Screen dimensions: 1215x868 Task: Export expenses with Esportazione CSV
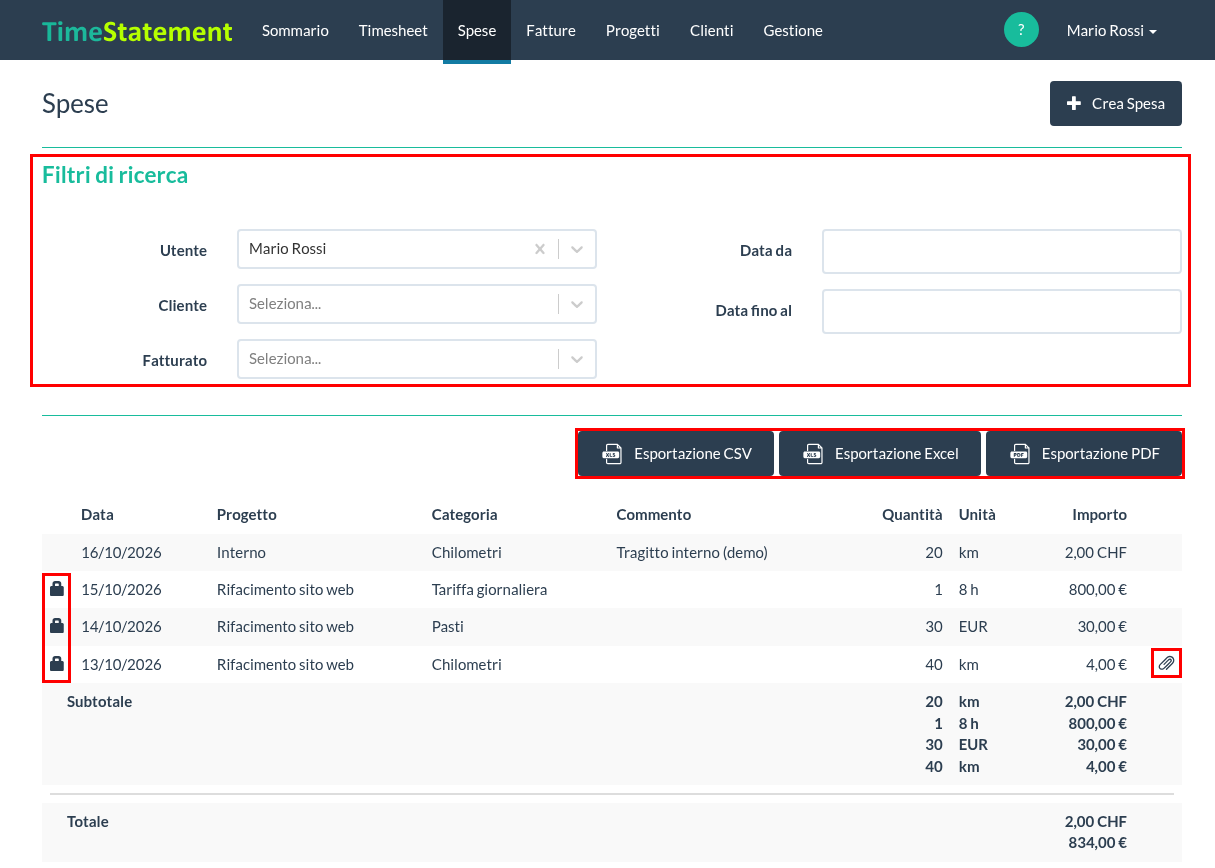677,454
